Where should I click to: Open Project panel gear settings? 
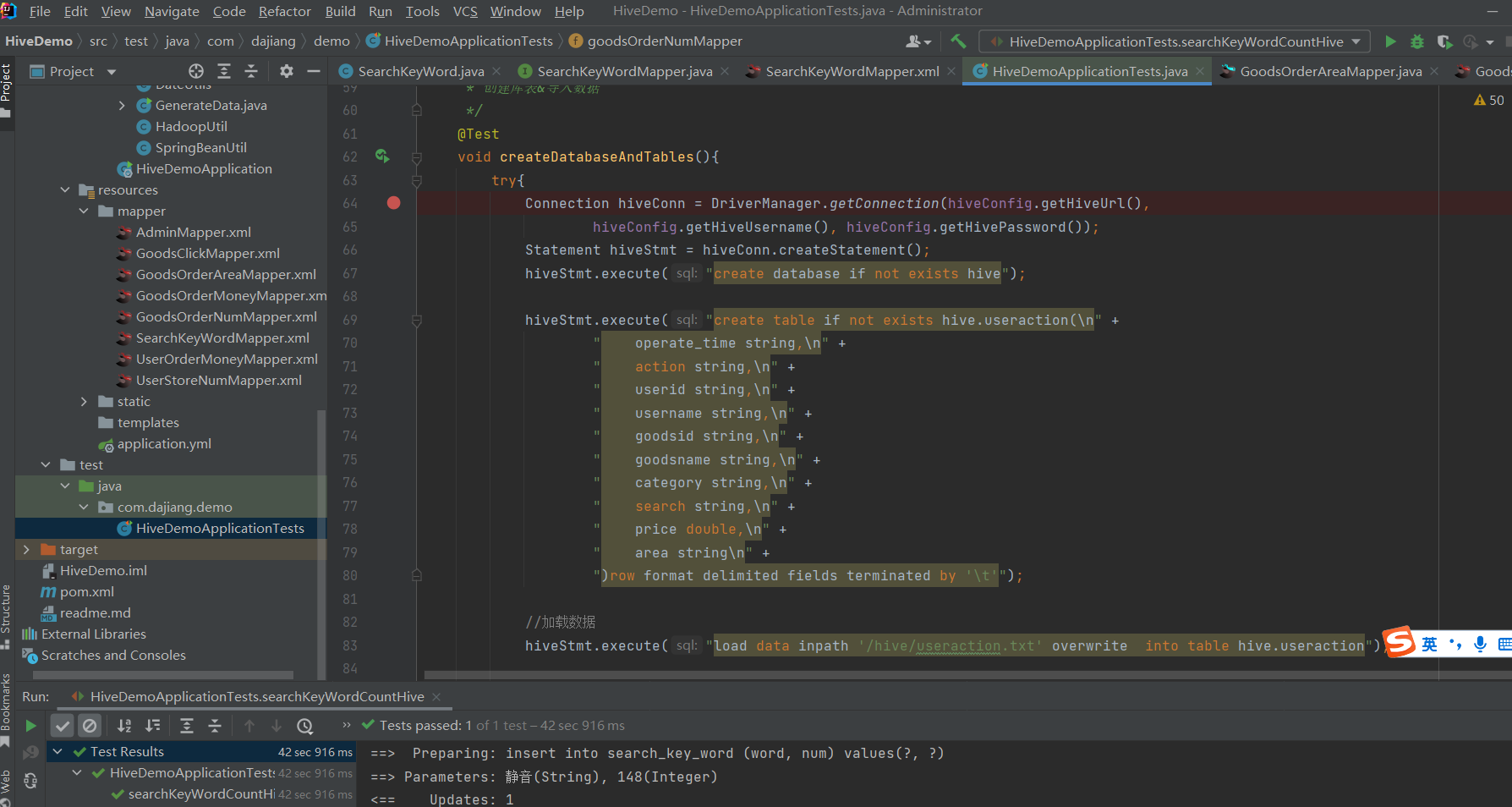[x=287, y=72]
